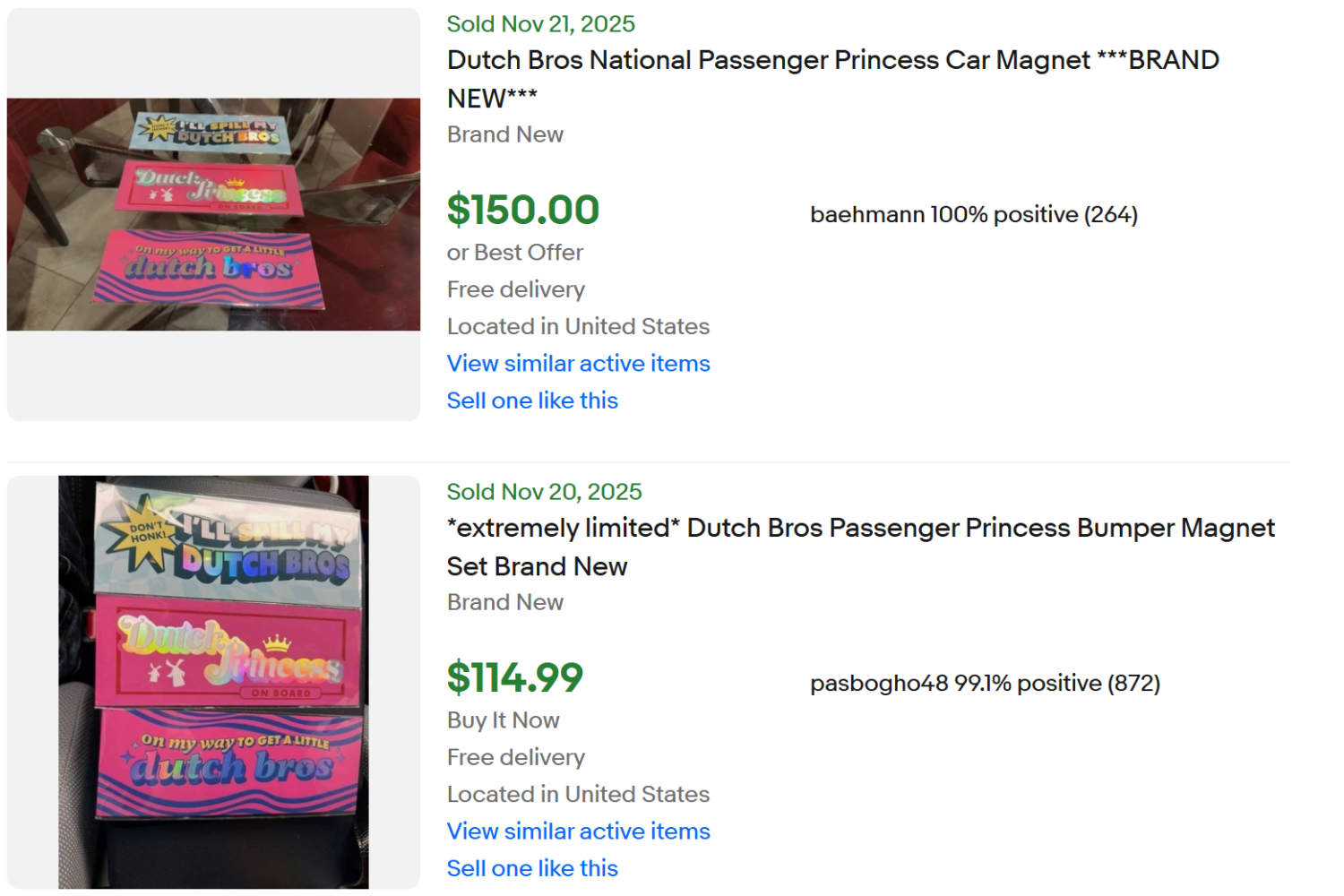The image size is (1344, 896).
Task: Click the $114.99 sold price
Action: (x=514, y=678)
